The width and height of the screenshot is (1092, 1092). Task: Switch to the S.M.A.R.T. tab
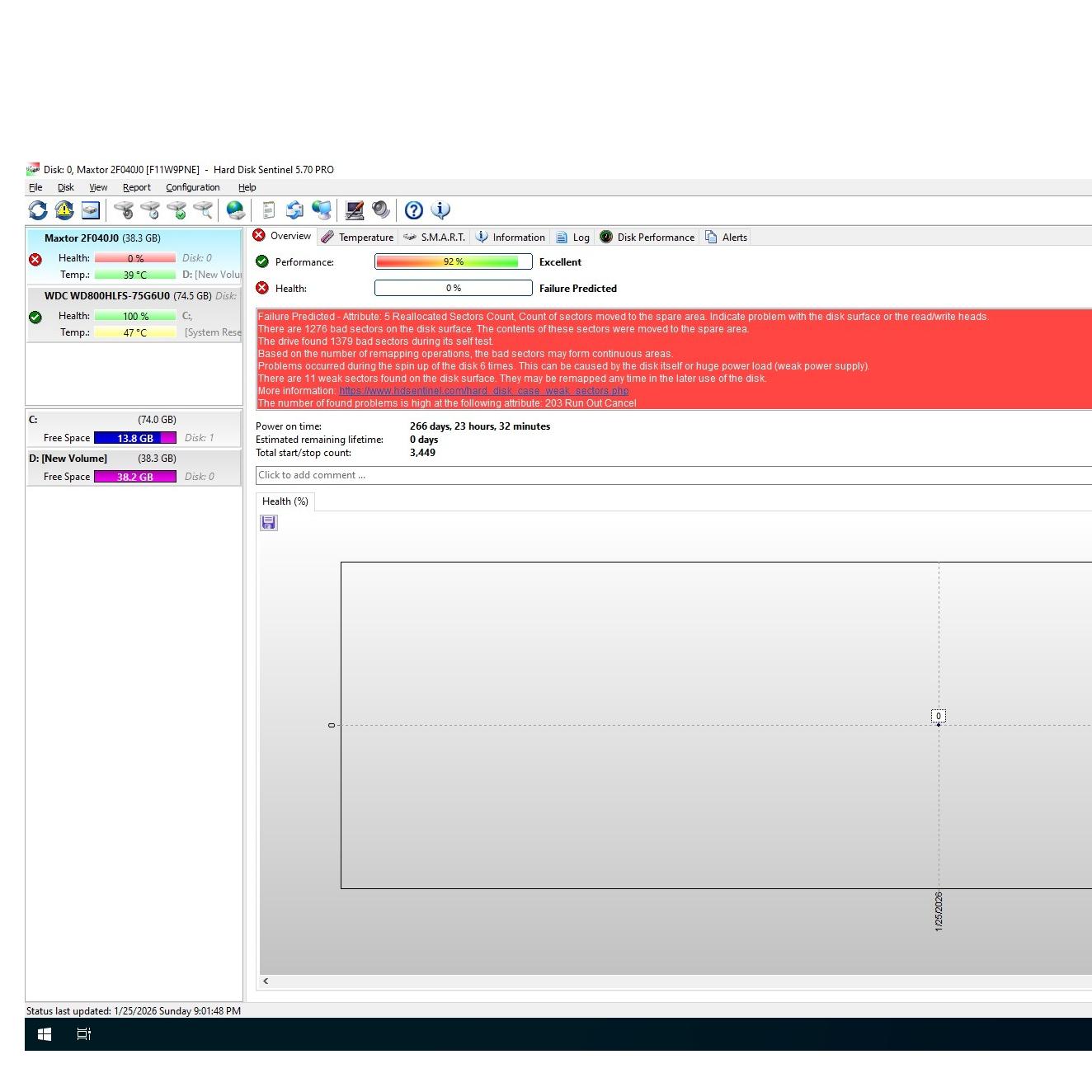(x=435, y=238)
